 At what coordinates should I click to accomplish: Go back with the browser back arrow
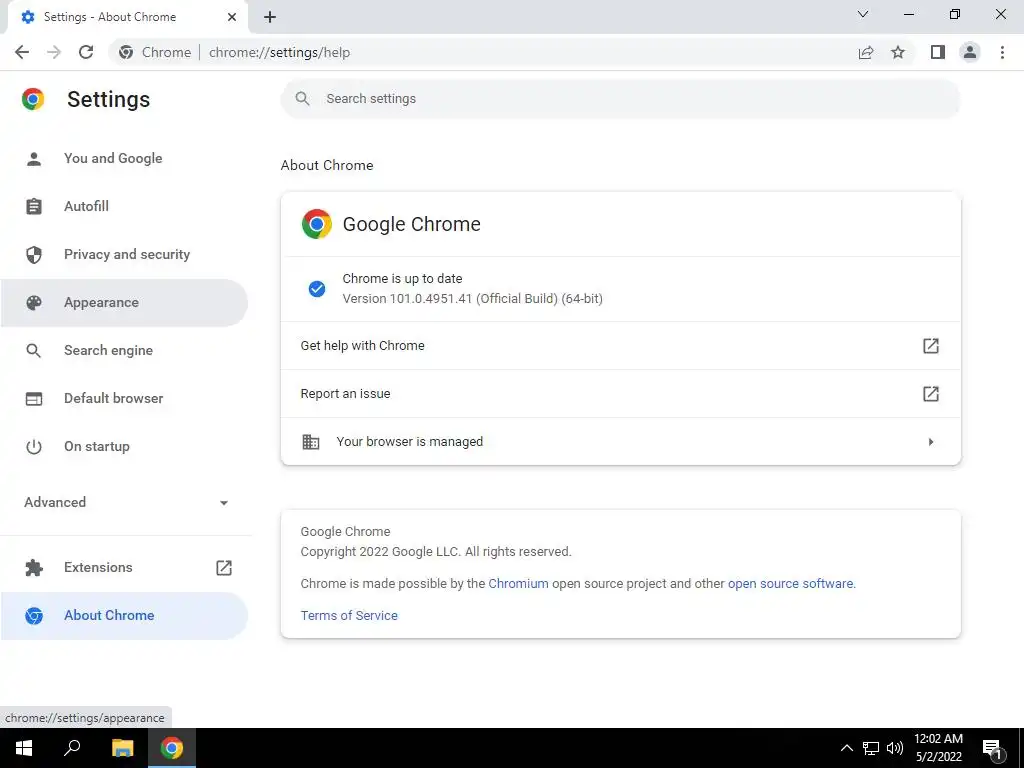coord(22,52)
